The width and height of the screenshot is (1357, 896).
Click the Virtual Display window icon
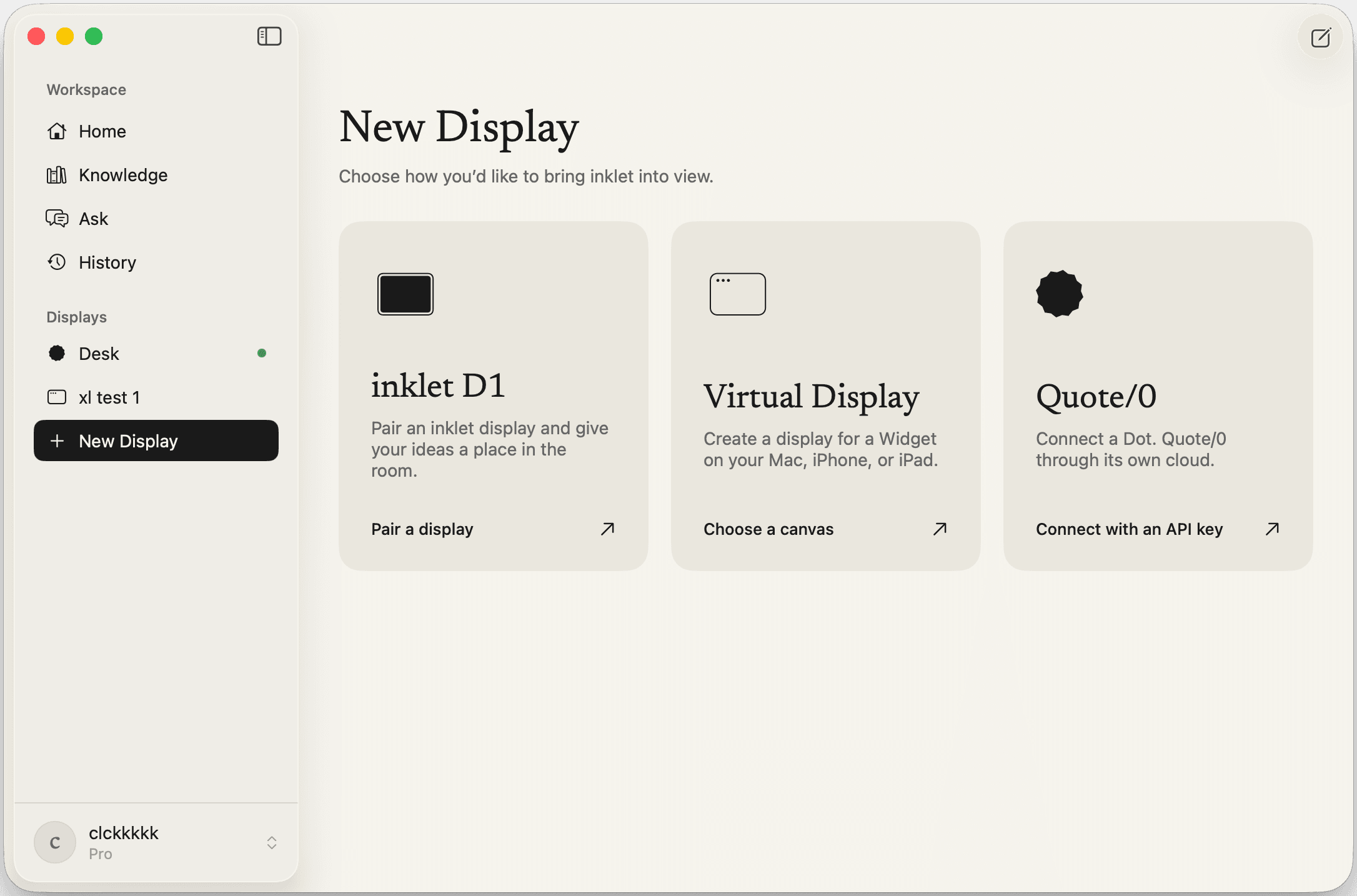(738, 294)
